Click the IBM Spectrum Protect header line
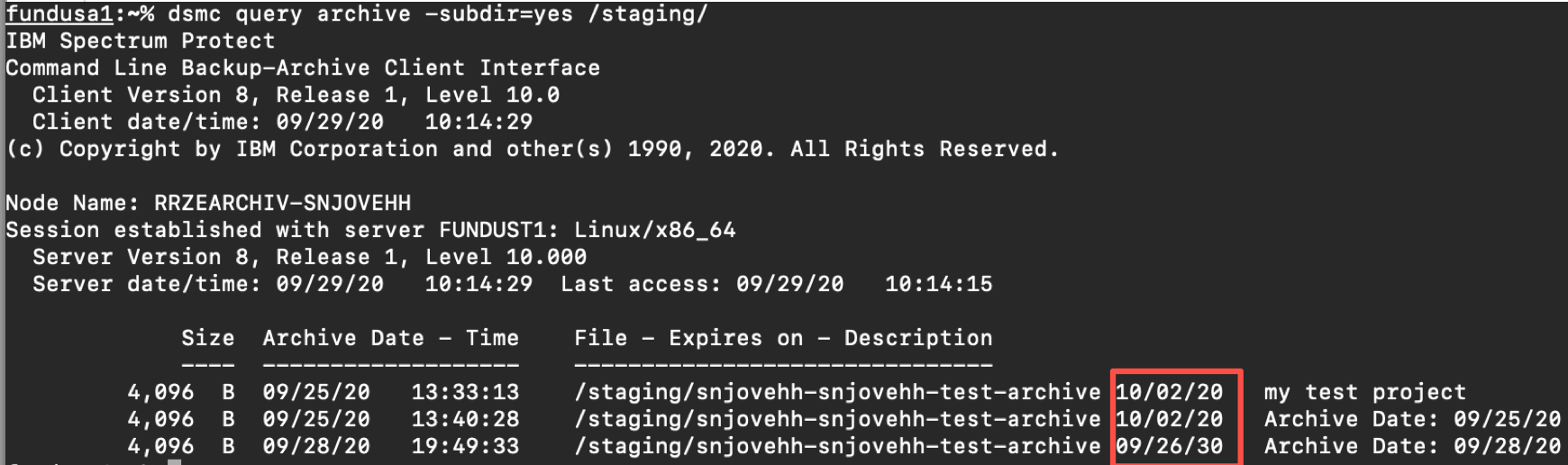 (x=141, y=41)
